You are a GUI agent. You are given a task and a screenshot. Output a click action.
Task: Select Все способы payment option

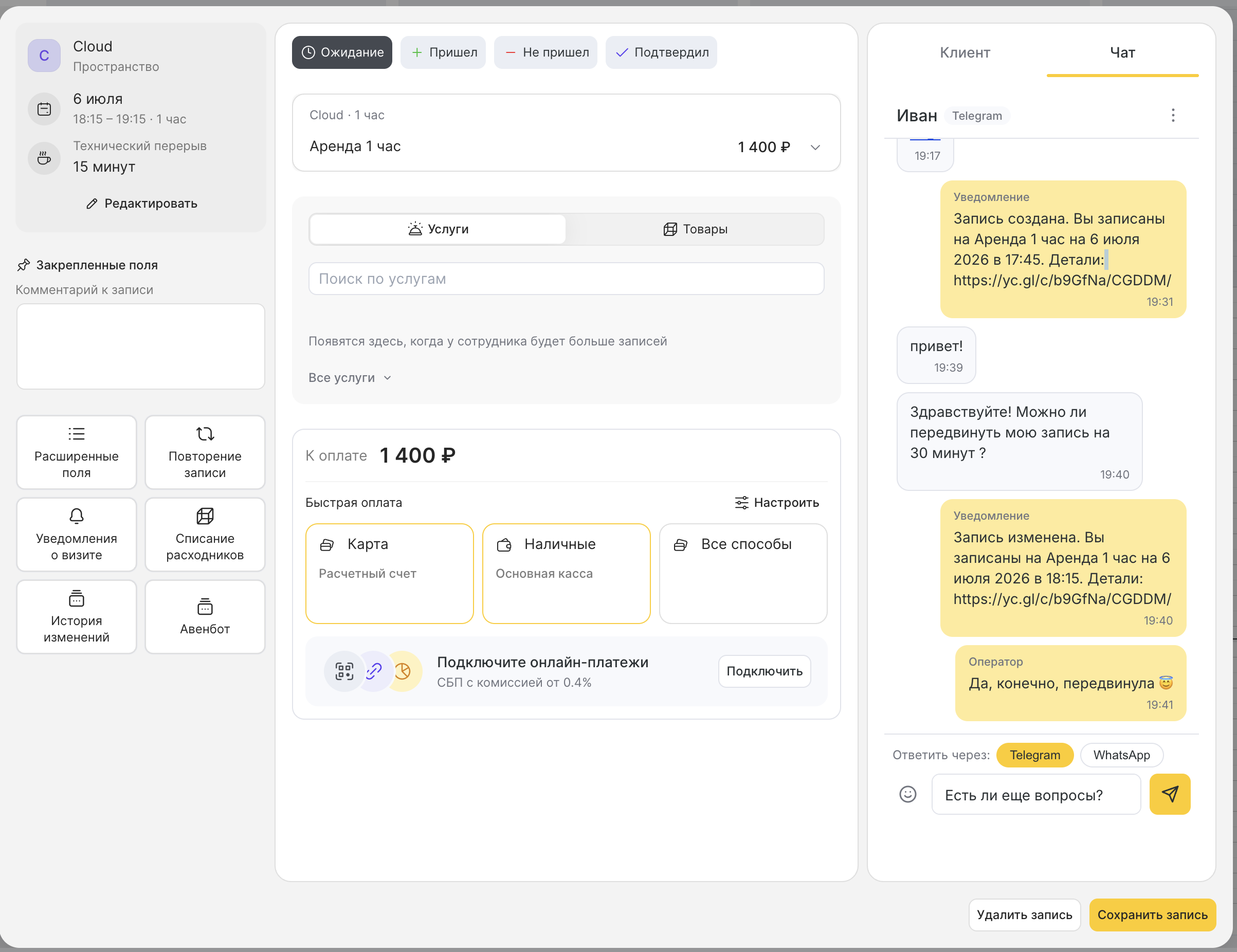coord(743,574)
